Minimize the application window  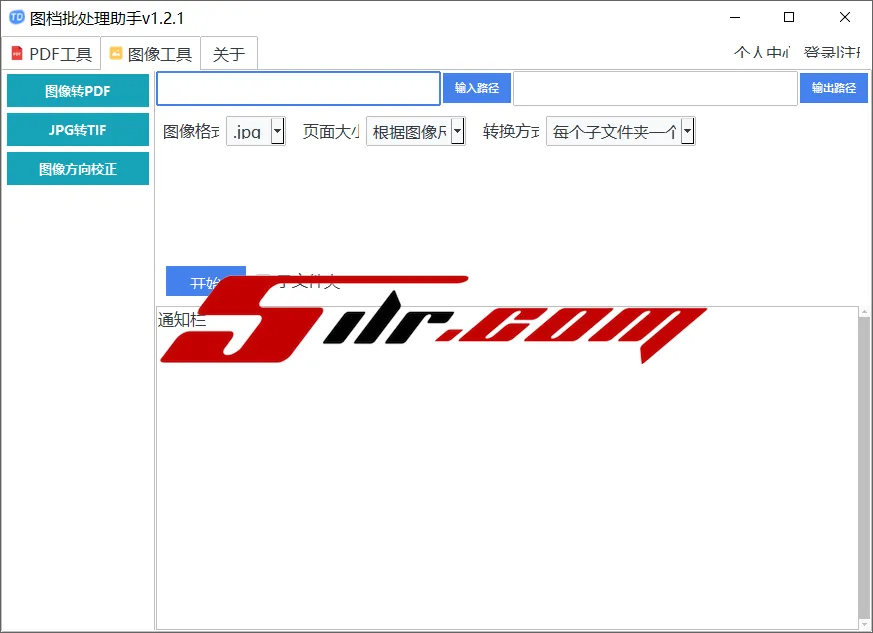[x=735, y=17]
